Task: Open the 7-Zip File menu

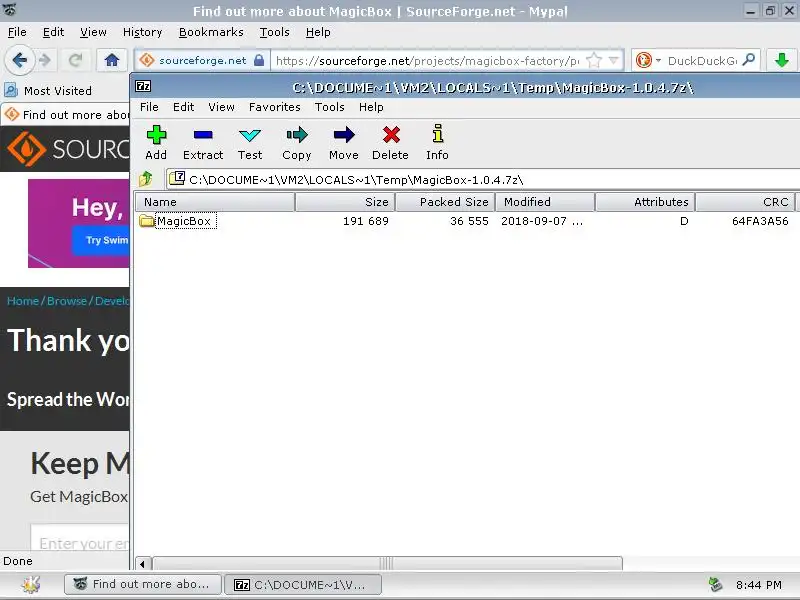Action: (149, 107)
